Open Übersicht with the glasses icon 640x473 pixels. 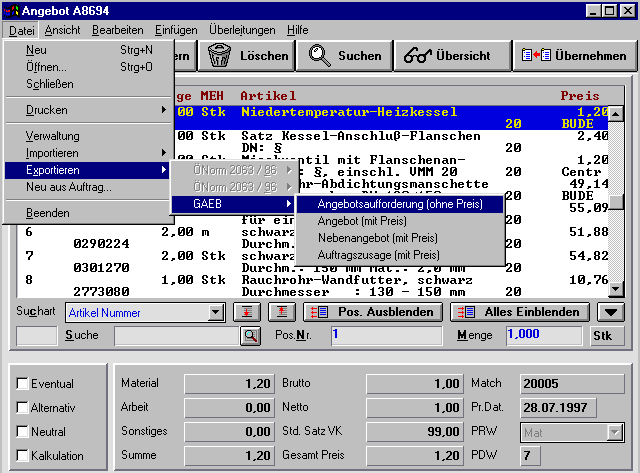[448, 56]
